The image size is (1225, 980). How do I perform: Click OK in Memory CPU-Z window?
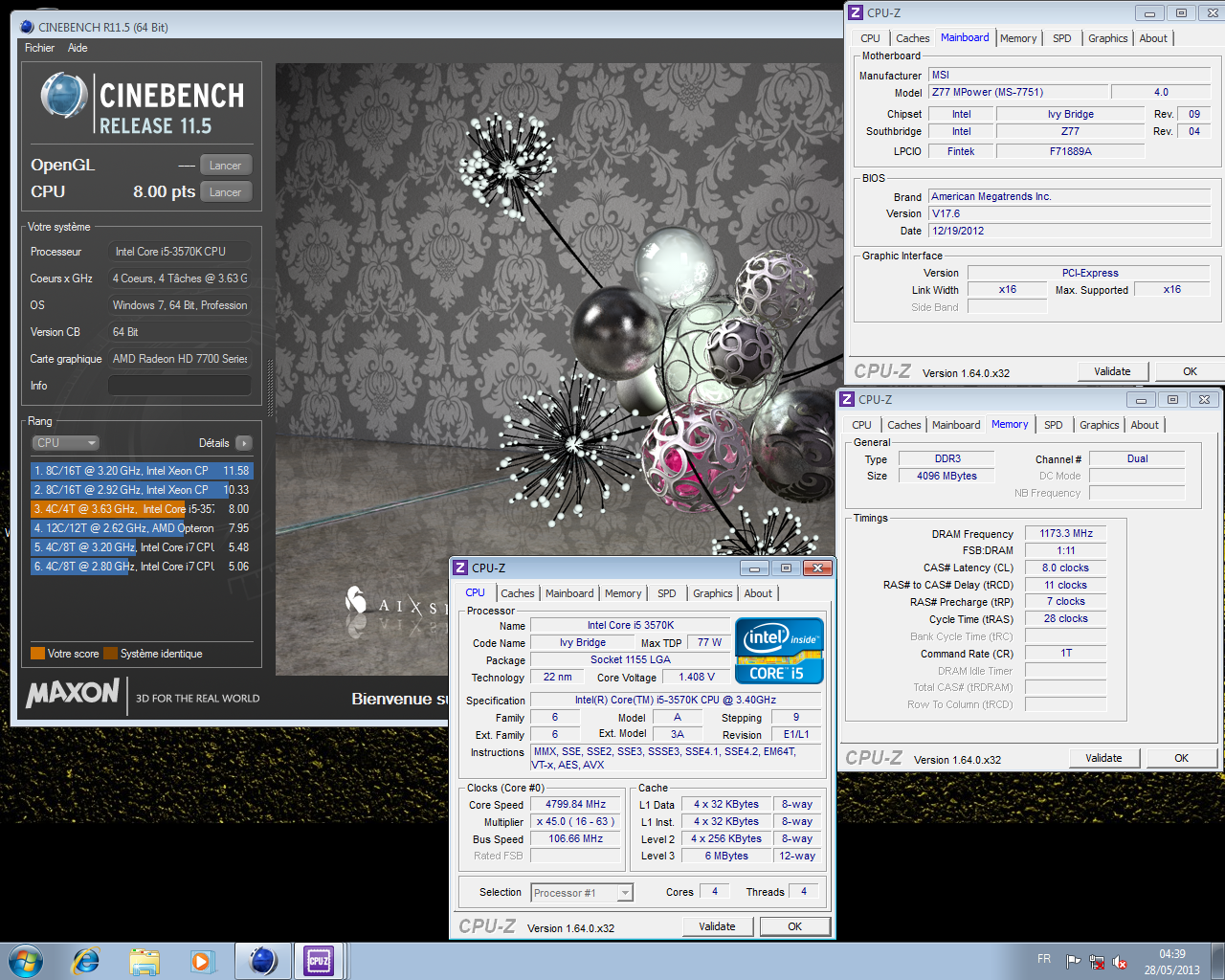(x=1181, y=758)
